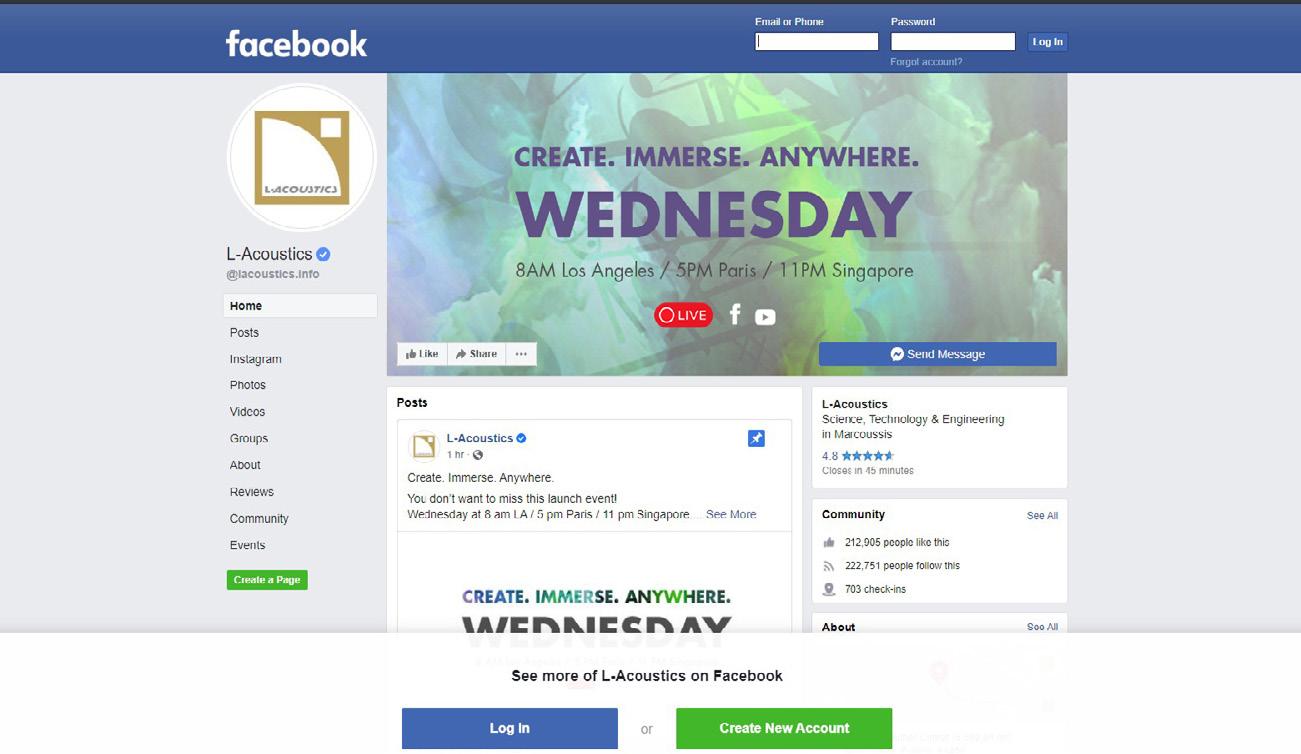This screenshot has width=1301, height=754.
Task: Click the Email or Phone input field
Action: (x=817, y=42)
